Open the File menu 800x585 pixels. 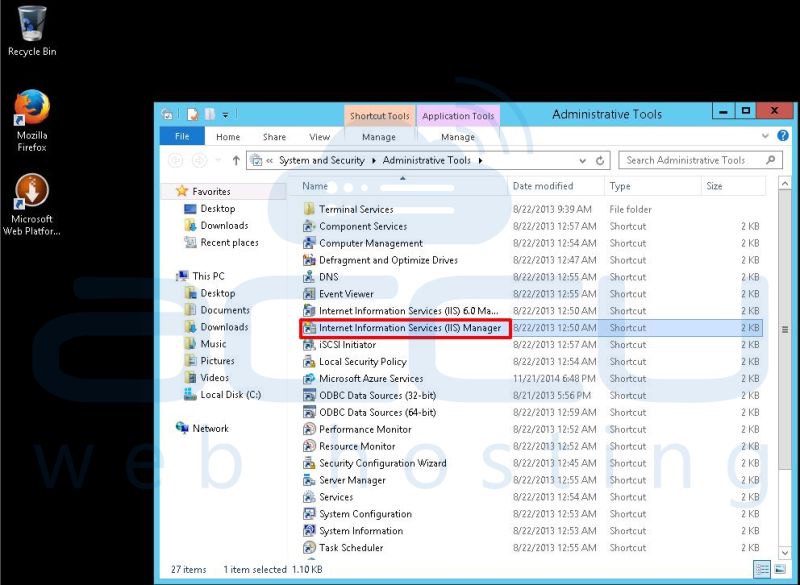tap(182, 137)
